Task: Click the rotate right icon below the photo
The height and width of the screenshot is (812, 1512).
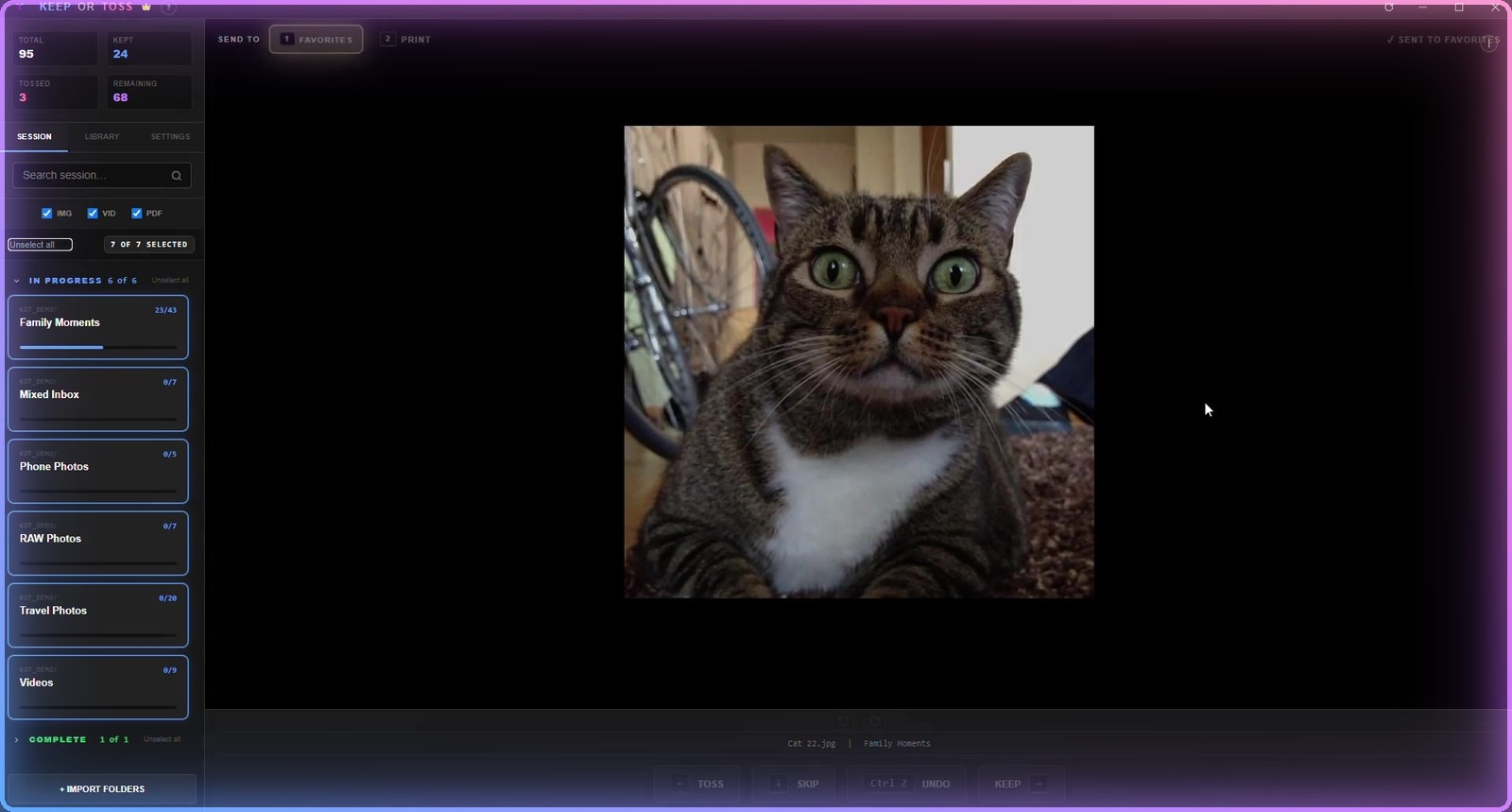Action: 875,721
